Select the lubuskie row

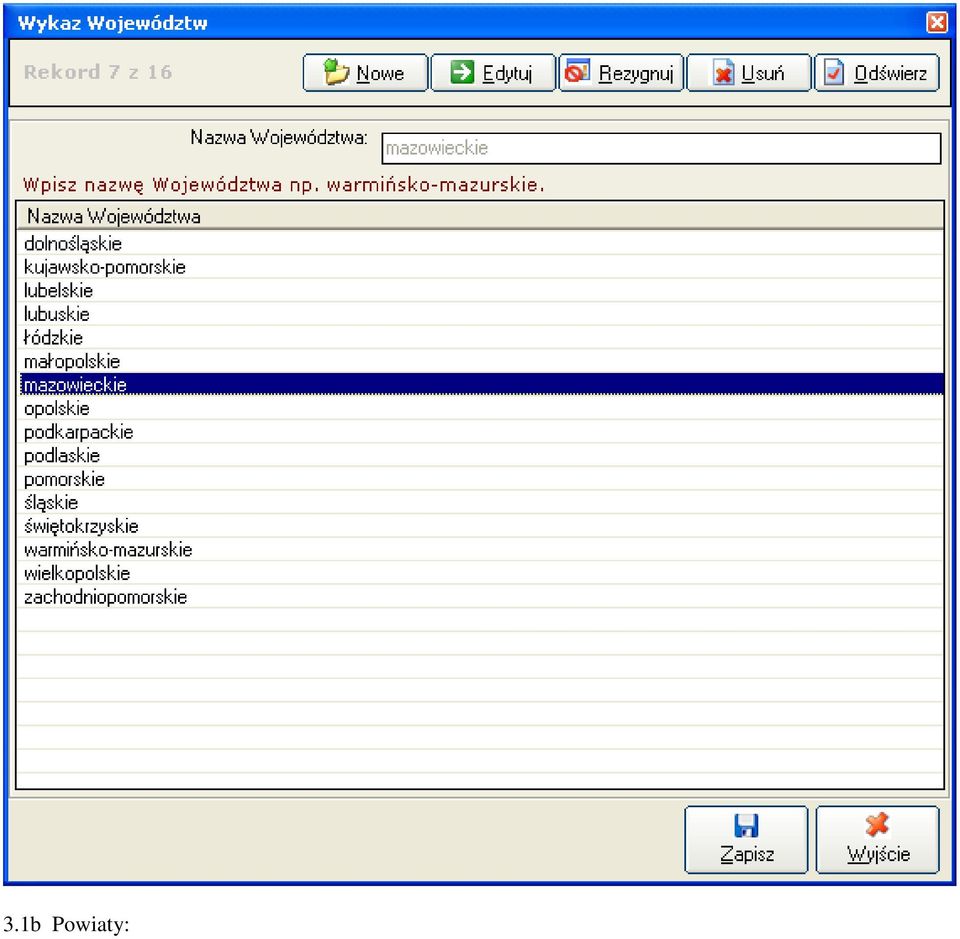coord(481,314)
